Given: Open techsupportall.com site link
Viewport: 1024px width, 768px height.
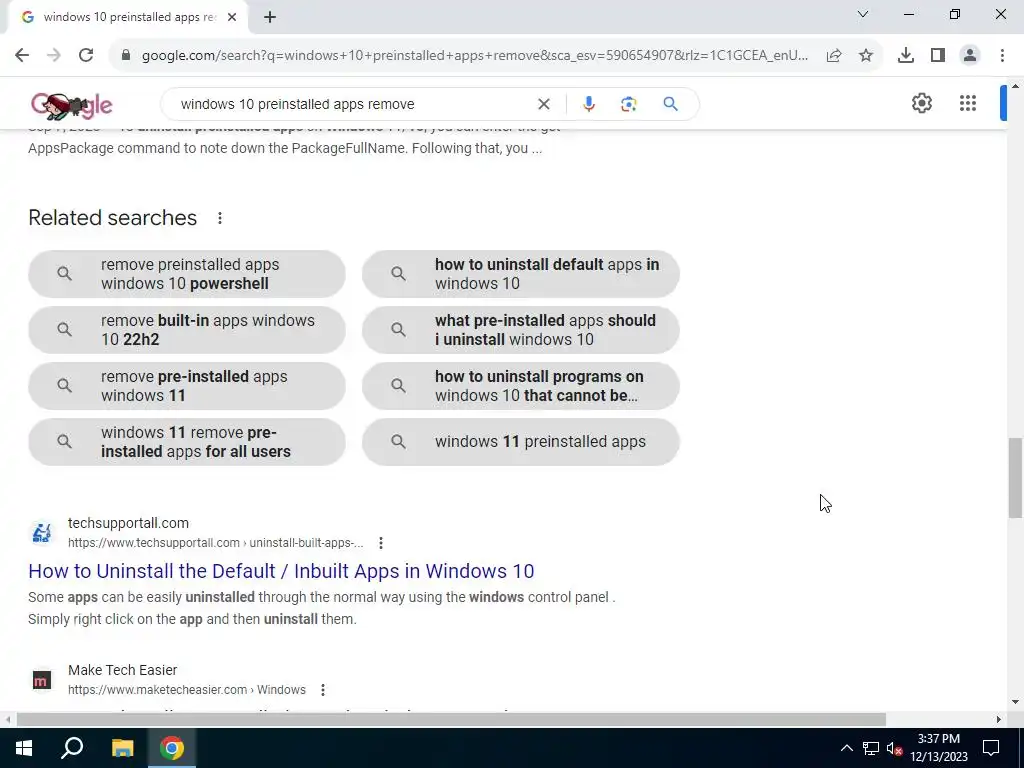Looking at the screenshot, I should click(129, 523).
